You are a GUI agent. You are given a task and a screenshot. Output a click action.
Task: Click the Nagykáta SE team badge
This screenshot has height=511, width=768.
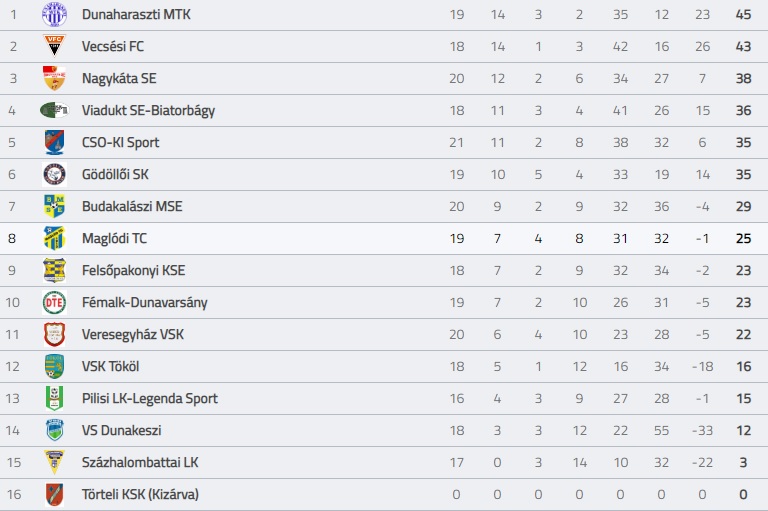(x=54, y=78)
